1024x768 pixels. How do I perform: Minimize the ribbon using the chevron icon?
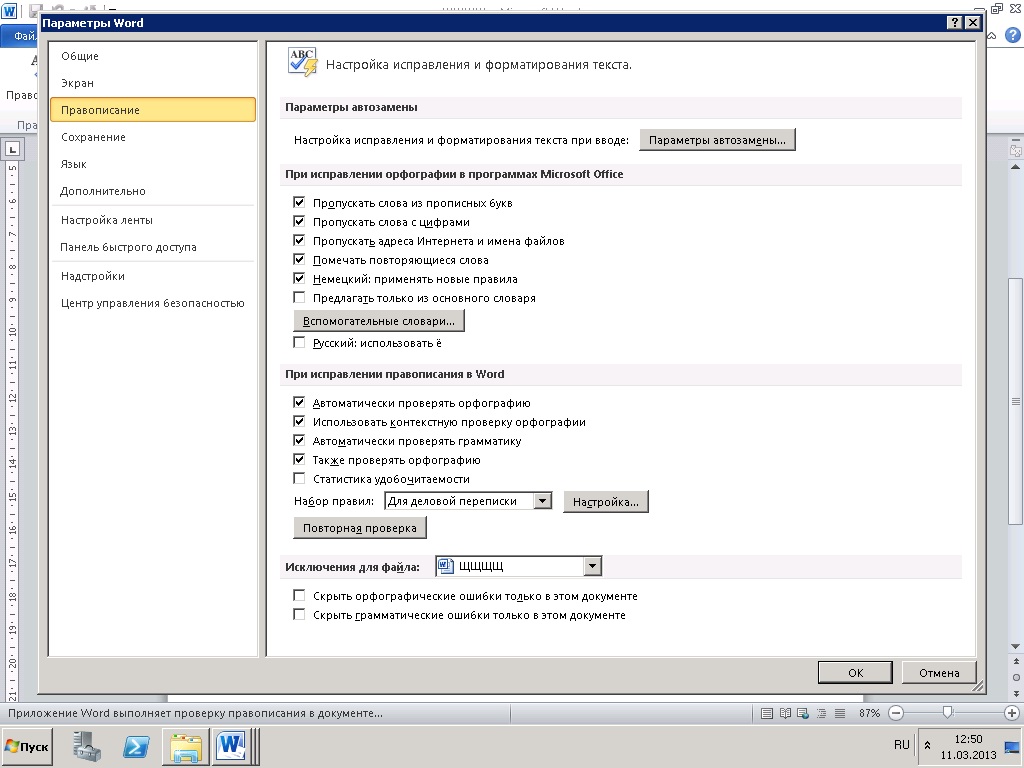pos(992,36)
